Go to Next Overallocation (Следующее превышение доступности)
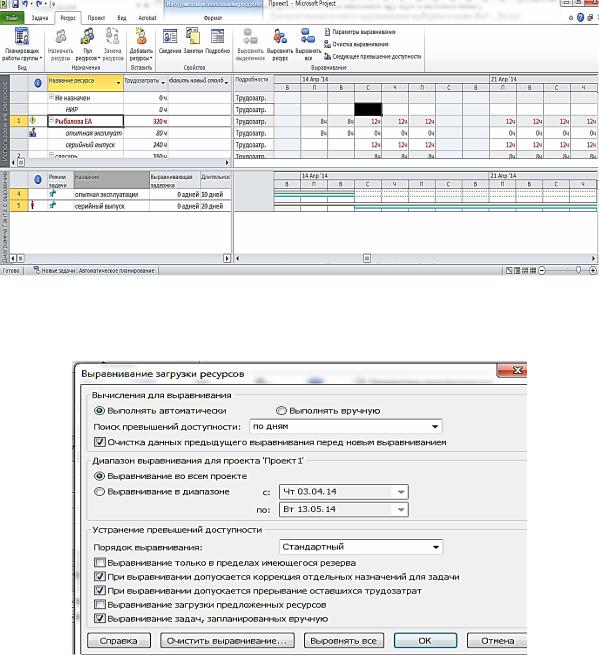Viewport: 599px width, 655px height. tap(373, 56)
